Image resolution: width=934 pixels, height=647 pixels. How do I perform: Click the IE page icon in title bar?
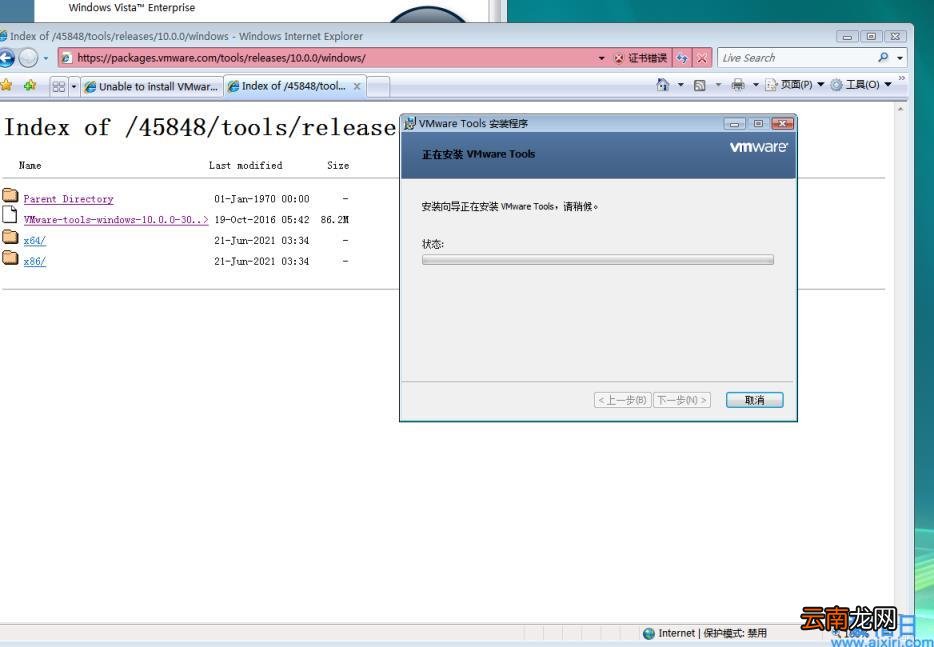click(x=3, y=36)
